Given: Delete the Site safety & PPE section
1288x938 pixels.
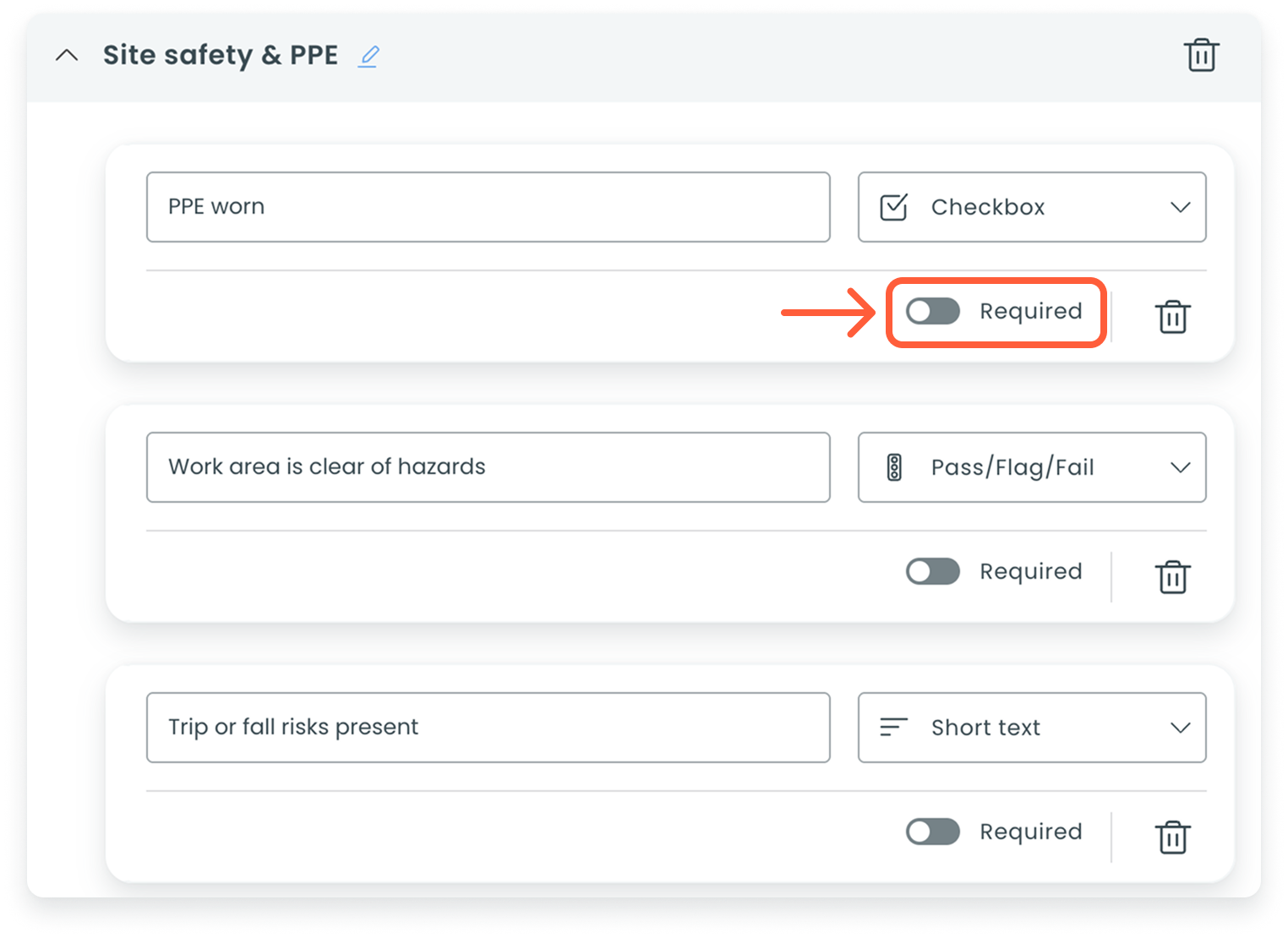Looking at the screenshot, I should coord(1200,56).
